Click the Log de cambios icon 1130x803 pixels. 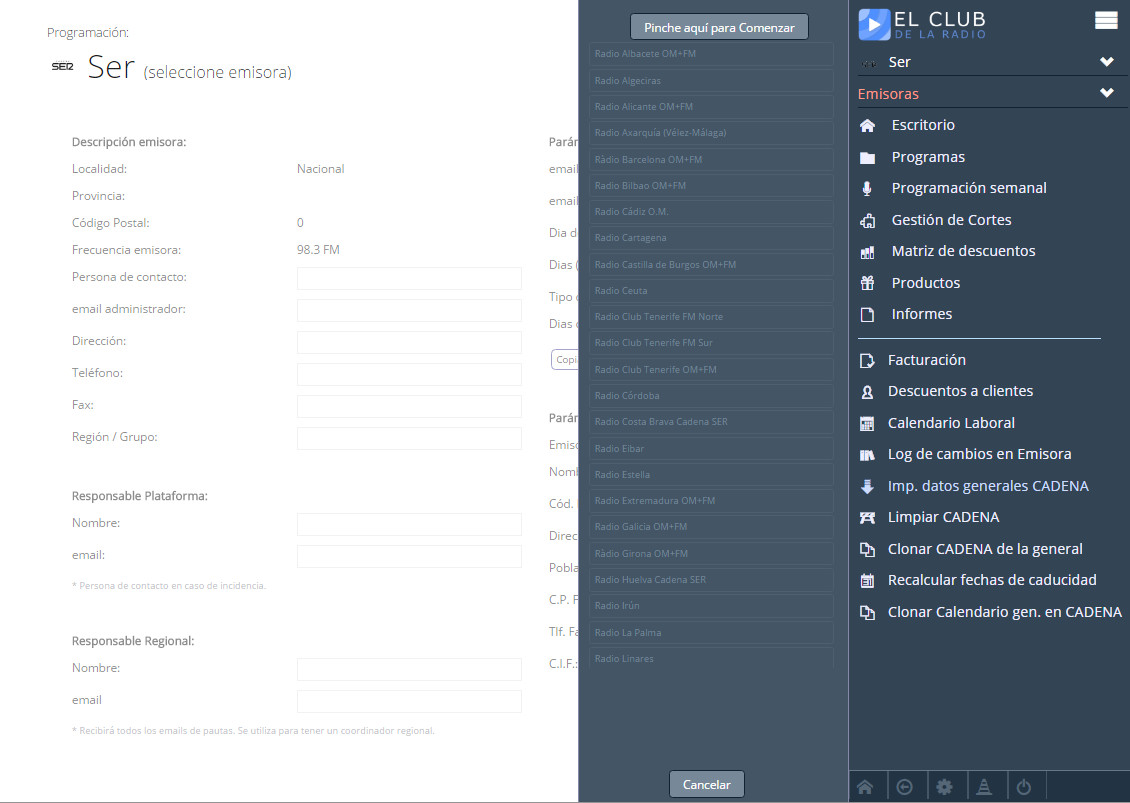pos(867,455)
